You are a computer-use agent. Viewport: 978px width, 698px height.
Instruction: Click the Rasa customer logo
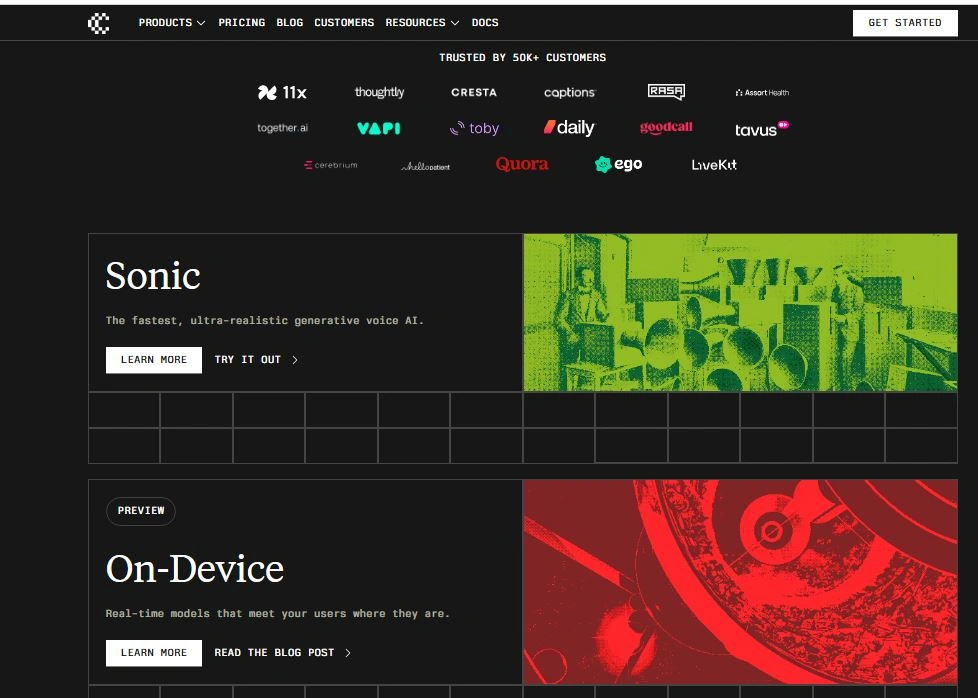click(x=666, y=92)
